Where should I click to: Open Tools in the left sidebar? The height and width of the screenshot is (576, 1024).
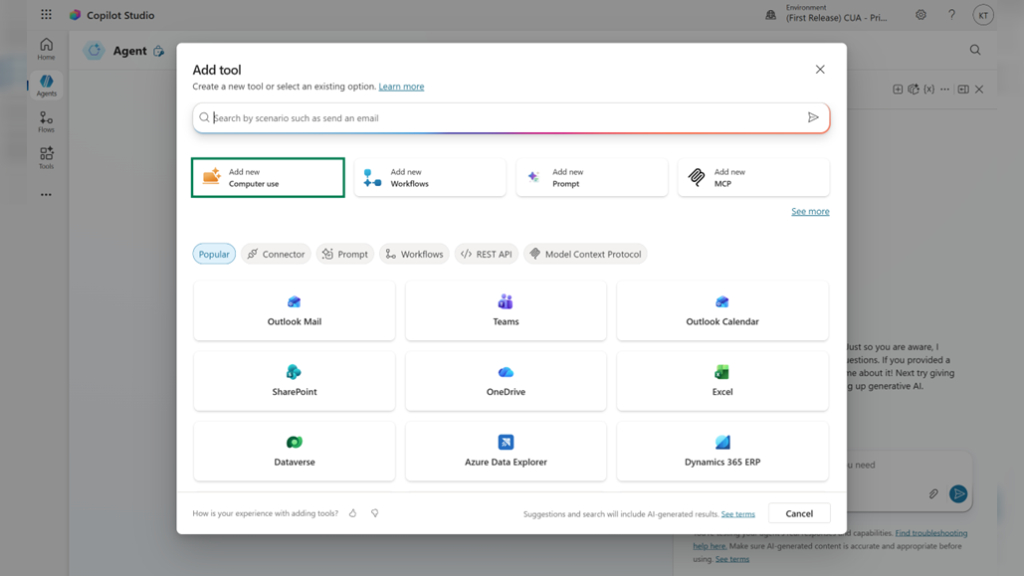[x=46, y=158]
